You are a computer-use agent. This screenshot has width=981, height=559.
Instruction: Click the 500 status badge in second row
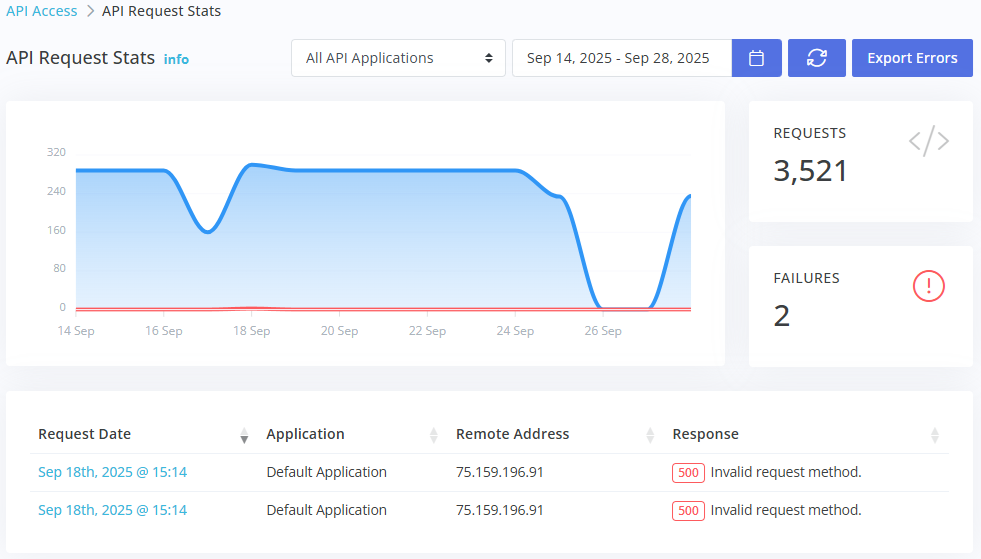coord(689,511)
